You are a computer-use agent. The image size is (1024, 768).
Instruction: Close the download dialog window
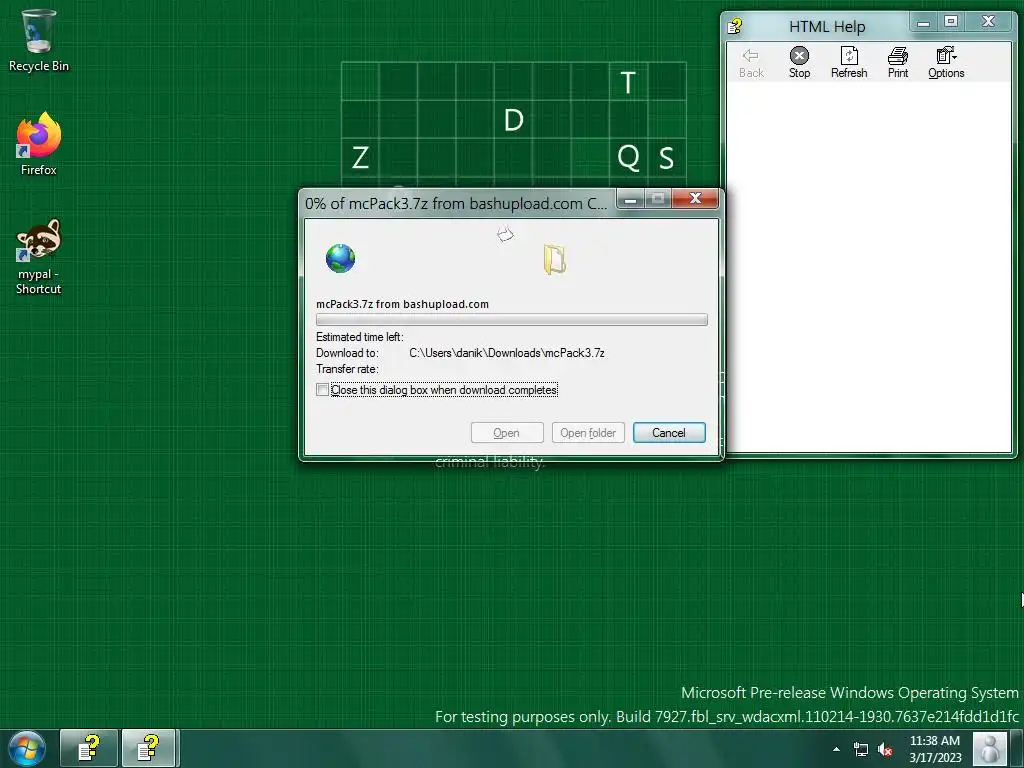coord(696,199)
